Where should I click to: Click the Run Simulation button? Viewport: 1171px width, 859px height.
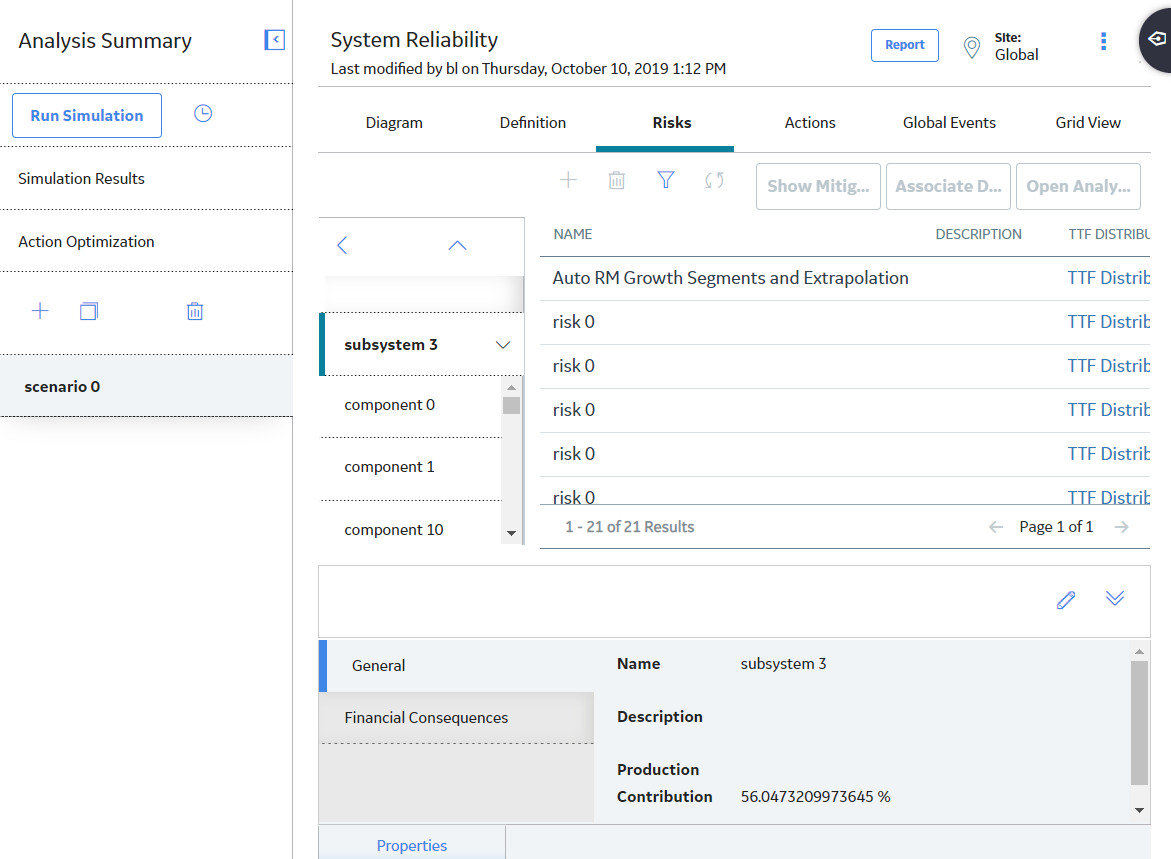point(87,116)
